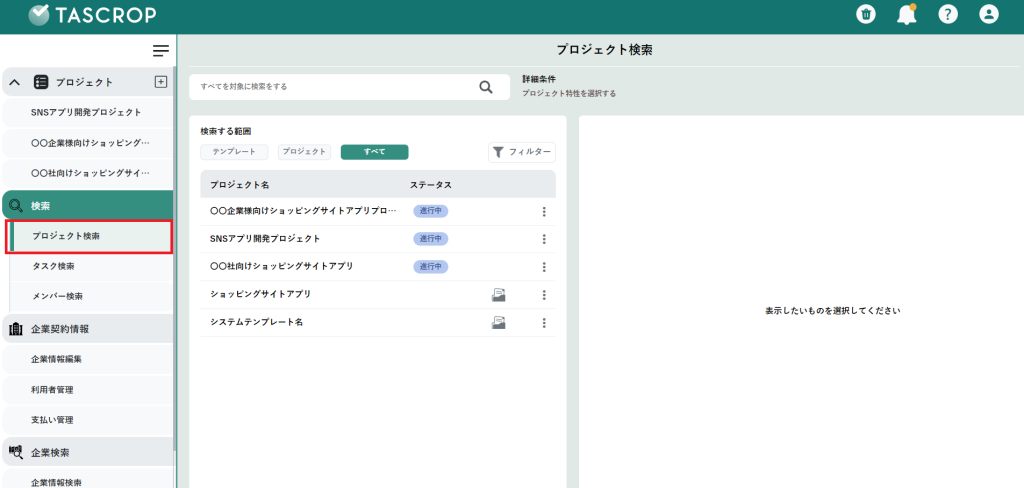
Task: Open notifications bell icon
Action: (x=906, y=14)
